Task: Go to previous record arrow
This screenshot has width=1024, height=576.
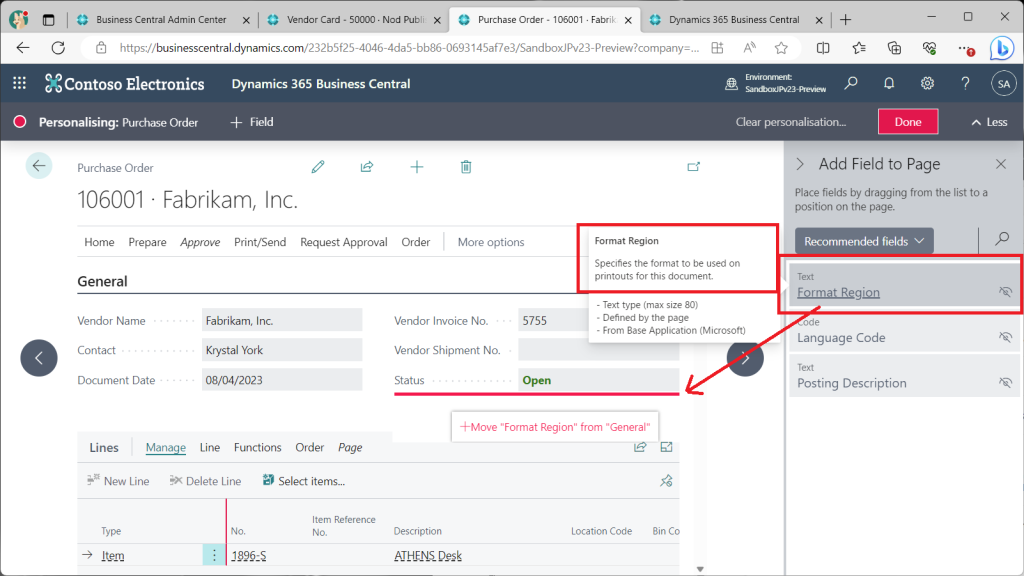Action: [x=39, y=358]
